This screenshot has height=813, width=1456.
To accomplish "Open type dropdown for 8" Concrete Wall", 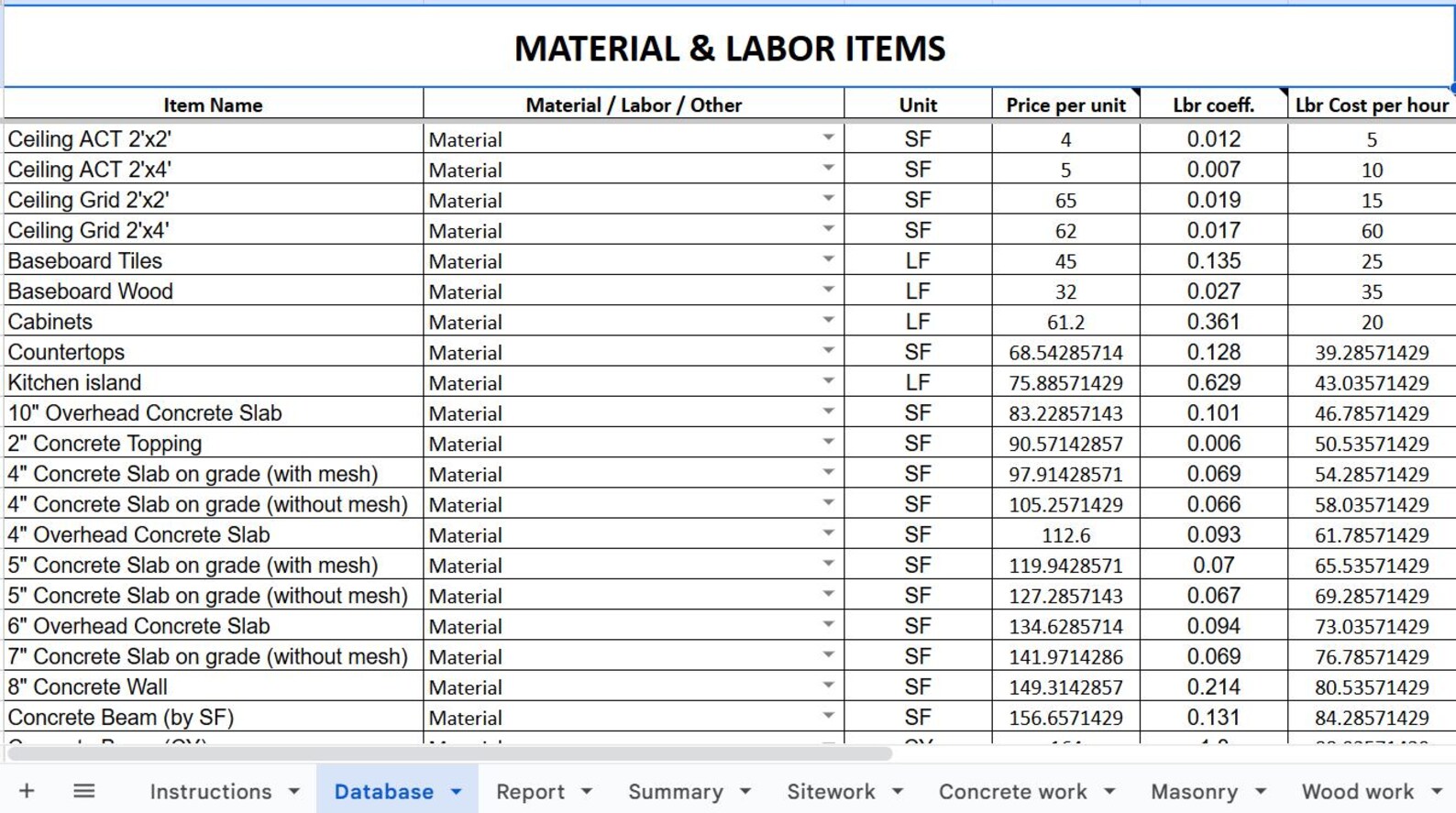I will coord(828,686).
